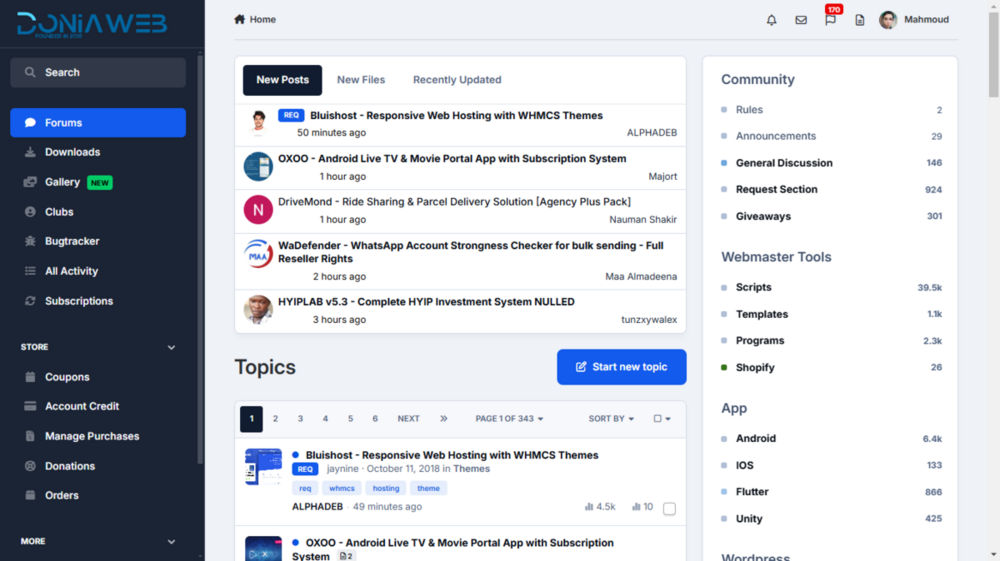Click the Donations sidebar icon

30,466
